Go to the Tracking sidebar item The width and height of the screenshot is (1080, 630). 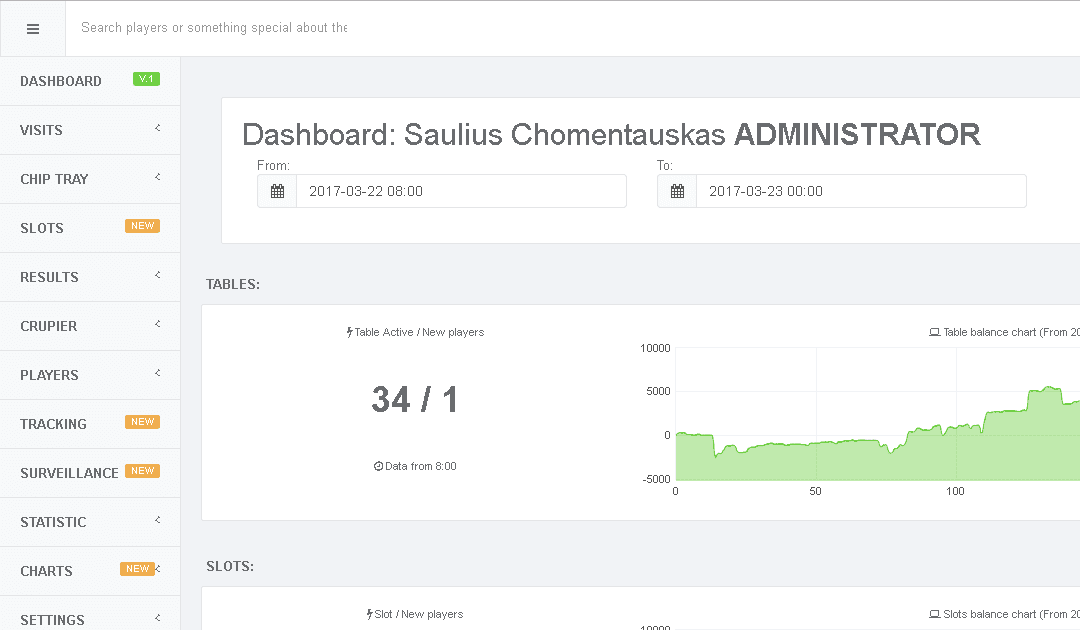[x=90, y=424]
